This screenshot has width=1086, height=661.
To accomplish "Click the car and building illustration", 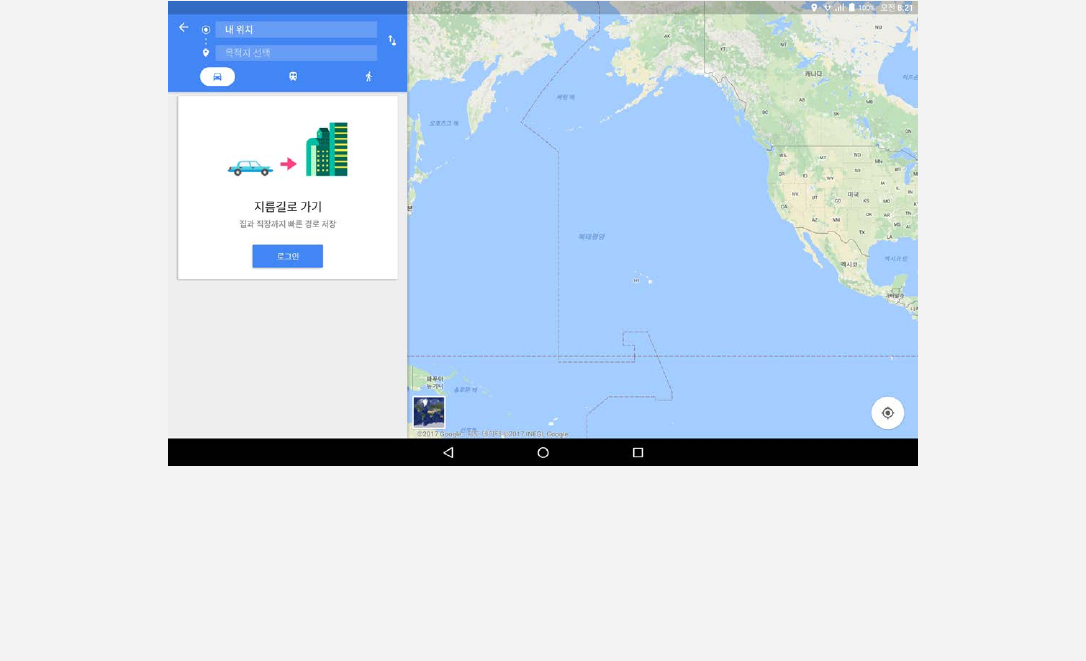I will tap(287, 150).
